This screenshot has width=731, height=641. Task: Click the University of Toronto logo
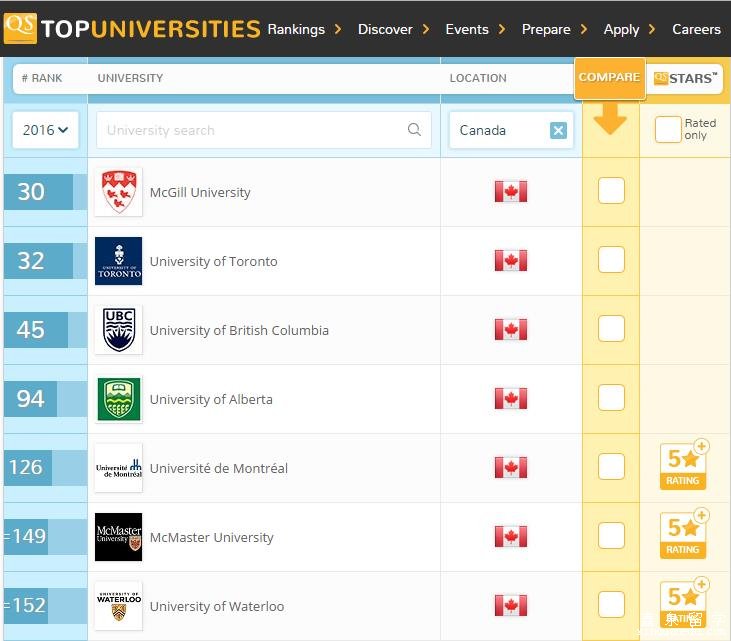tap(118, 261)
